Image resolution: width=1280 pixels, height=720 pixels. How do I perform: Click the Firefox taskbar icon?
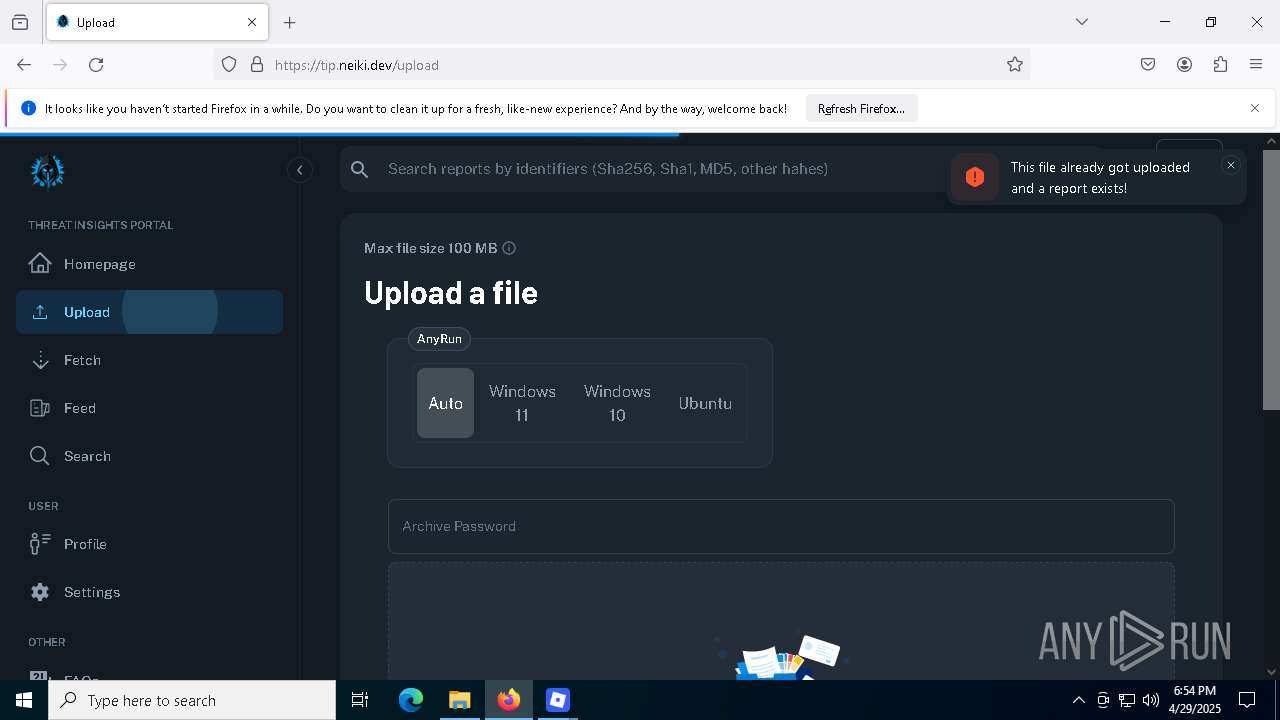click(509, 700)
